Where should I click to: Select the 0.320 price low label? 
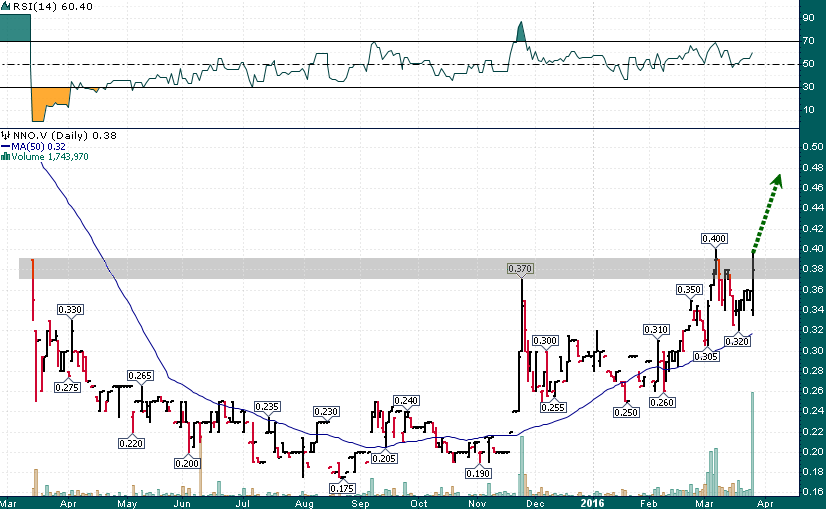coord(737,341)
